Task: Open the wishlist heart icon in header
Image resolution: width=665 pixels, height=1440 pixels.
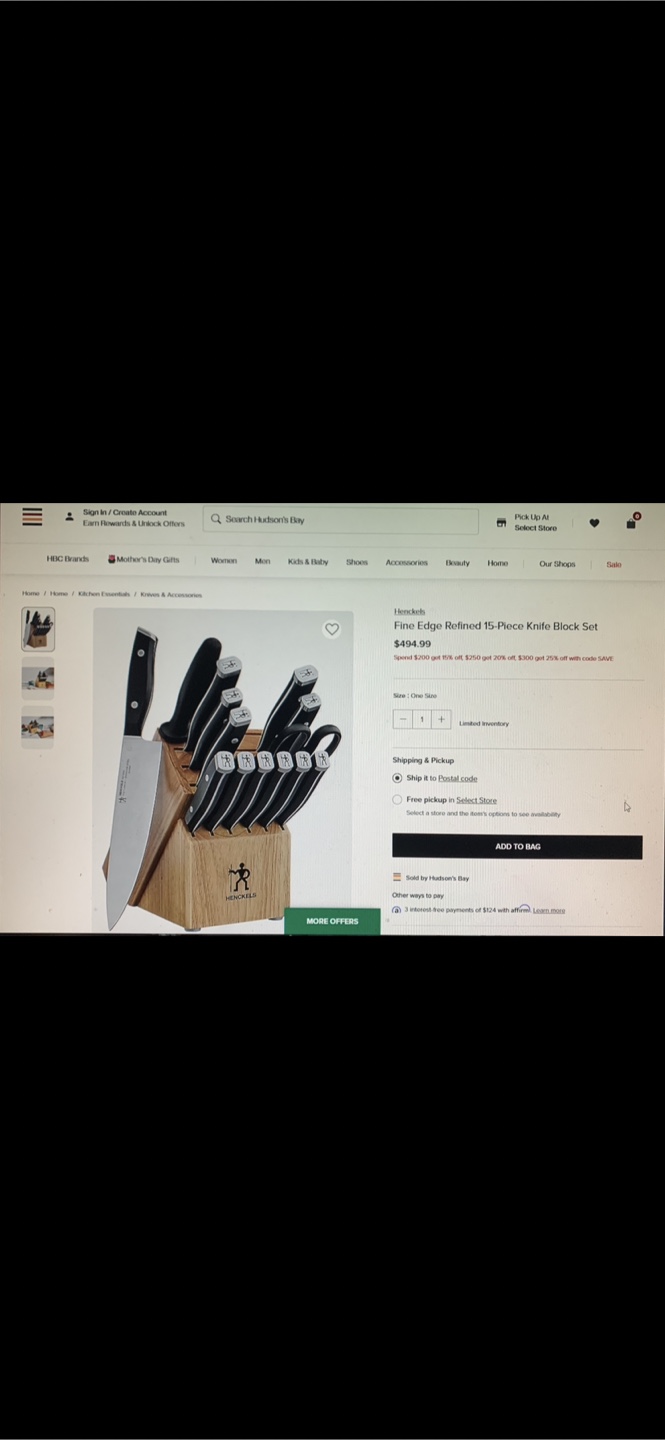Action: [x=594, y=523]
